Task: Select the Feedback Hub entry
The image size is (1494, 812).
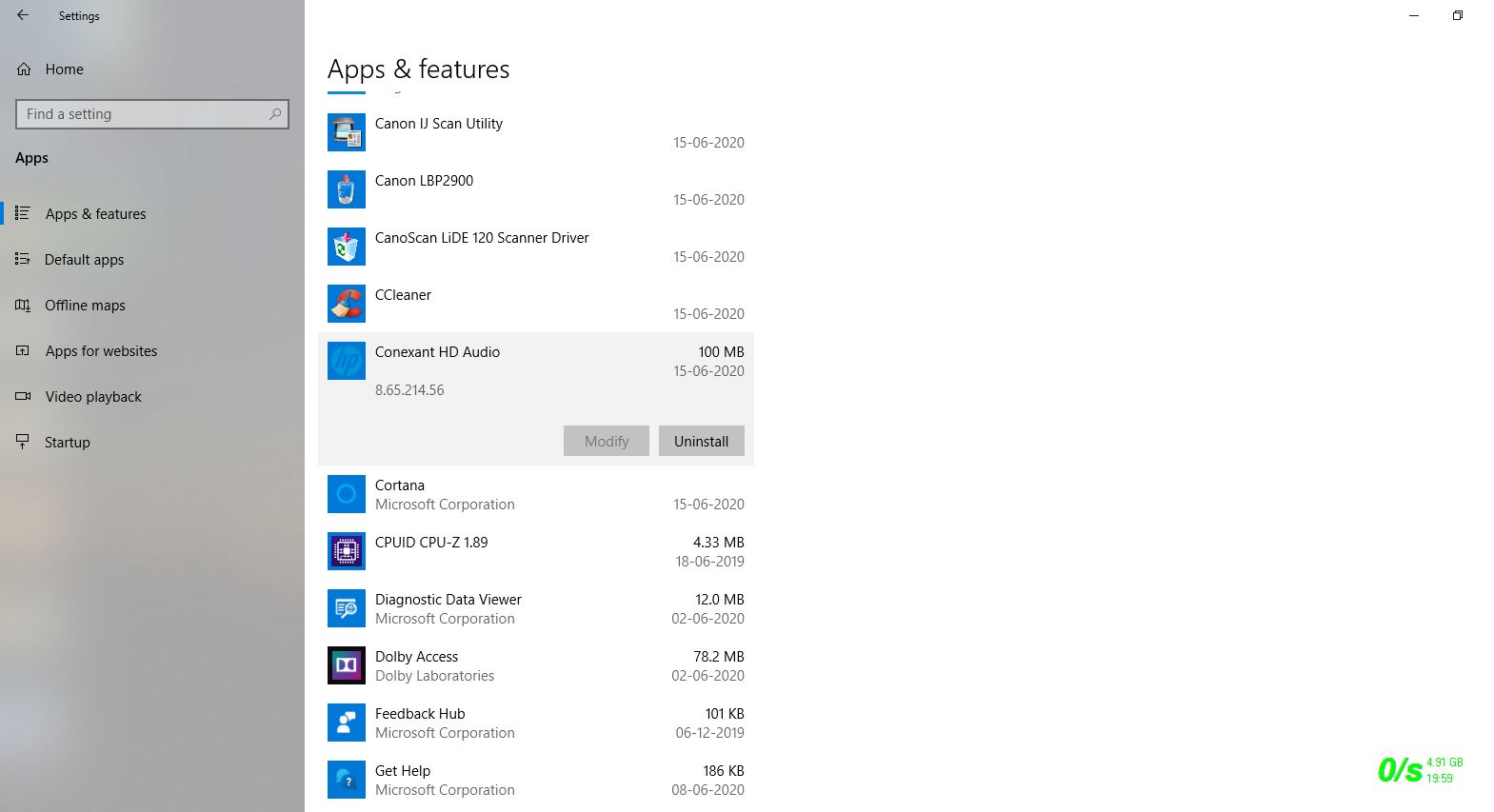Action: 536,723
